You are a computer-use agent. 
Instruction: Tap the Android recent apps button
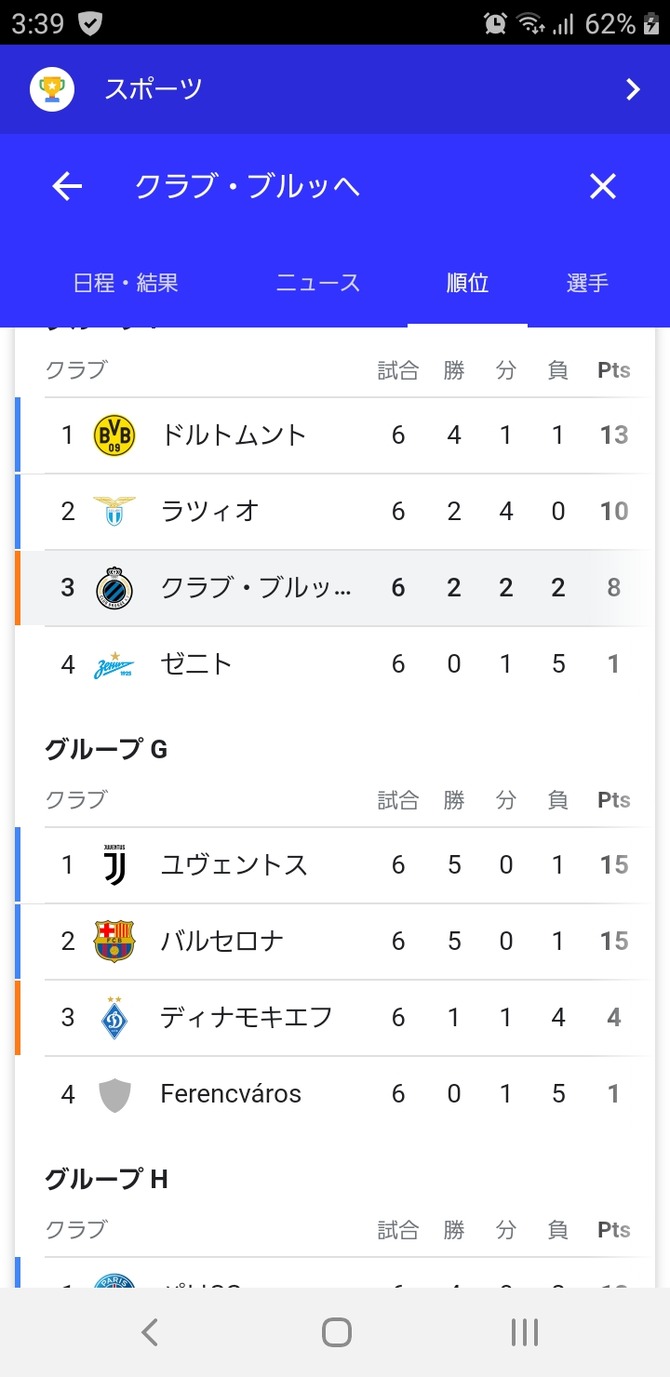click(x=524, y=1332)
